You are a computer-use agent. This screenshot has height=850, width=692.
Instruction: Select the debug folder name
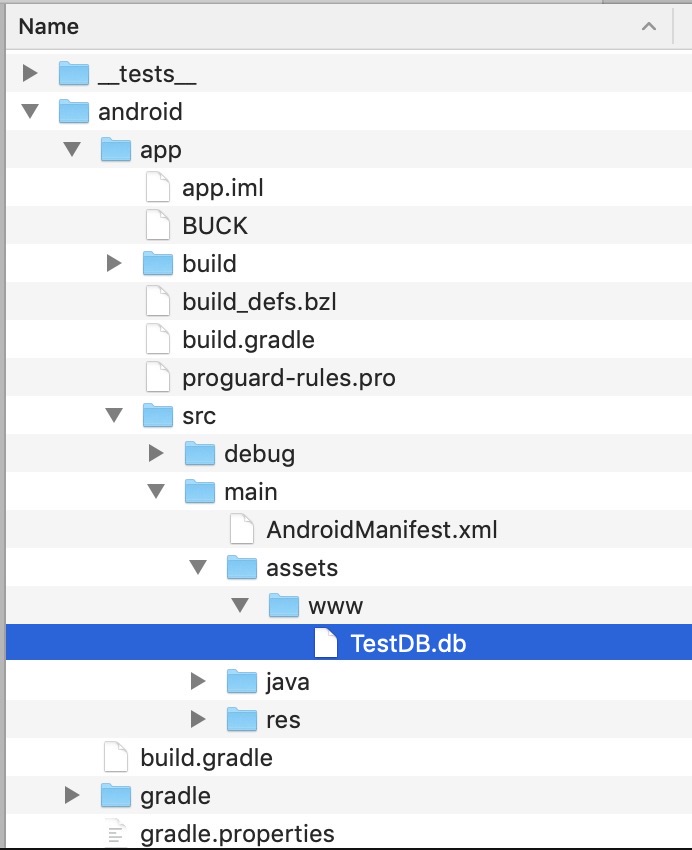tap(260, 454)
